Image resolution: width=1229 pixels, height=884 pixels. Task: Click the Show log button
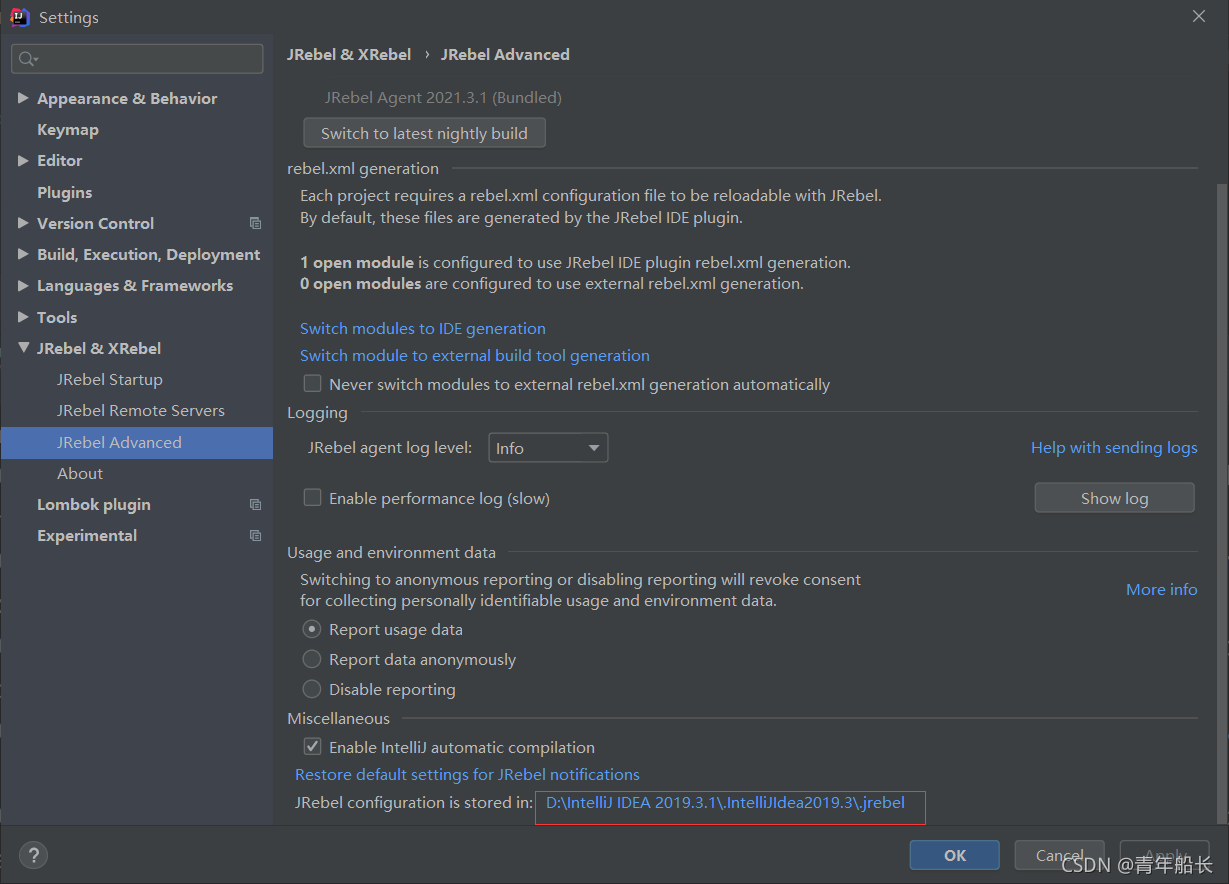[1114, 498]
